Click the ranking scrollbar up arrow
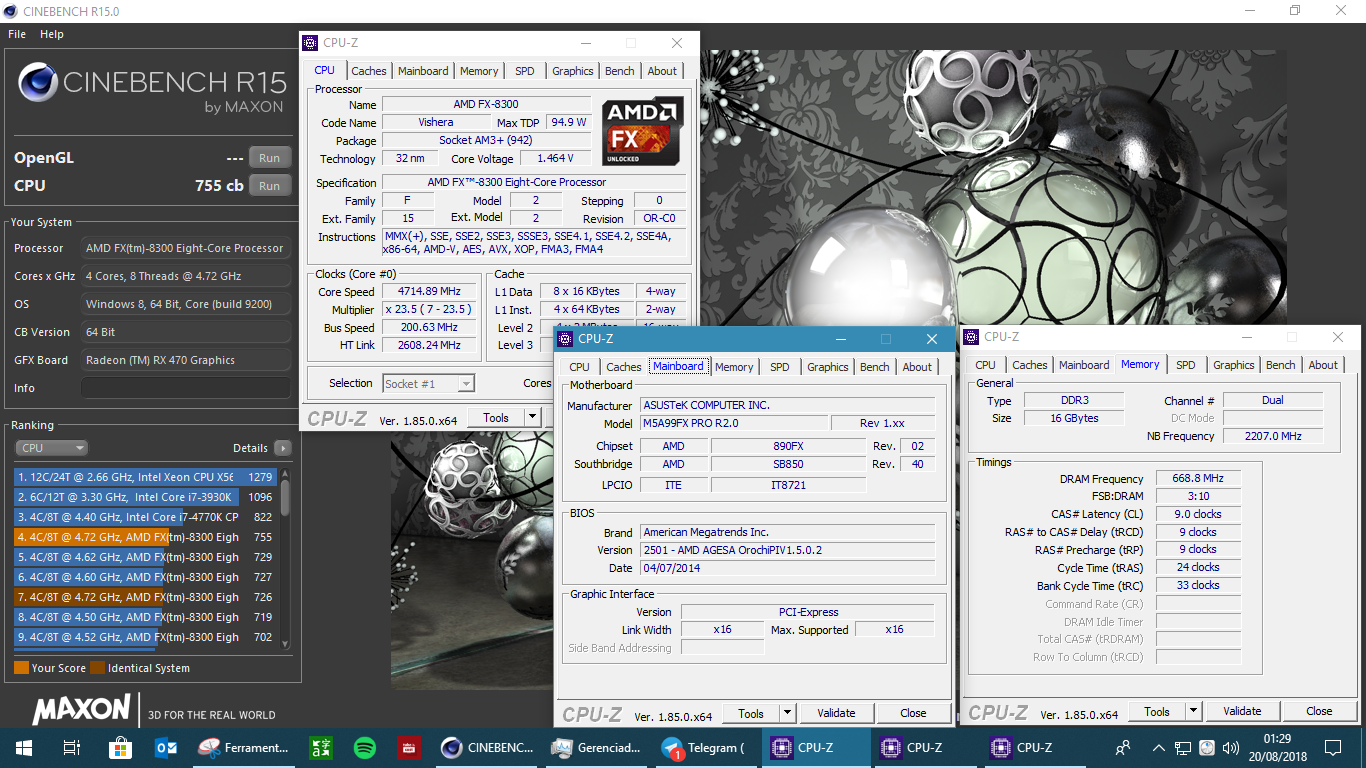This screenshot has width=1366, height=768. point(285,474)
